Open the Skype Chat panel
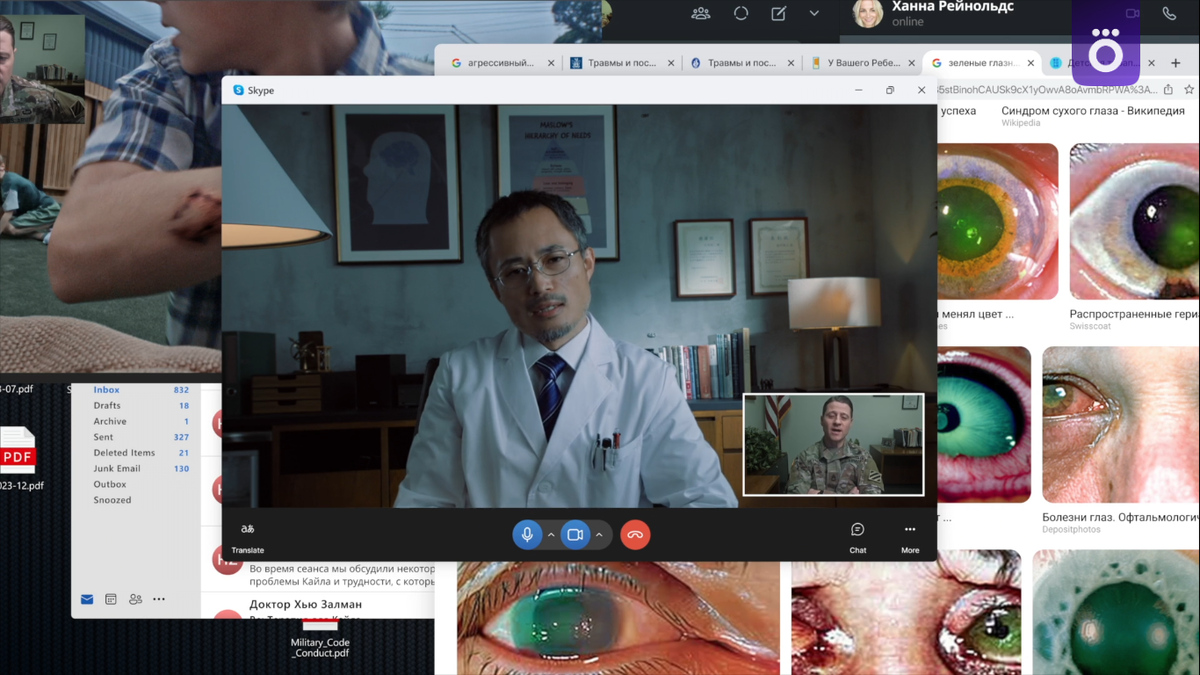The height and width of the screenshot is (675, 1200). (x=857, y=538)
